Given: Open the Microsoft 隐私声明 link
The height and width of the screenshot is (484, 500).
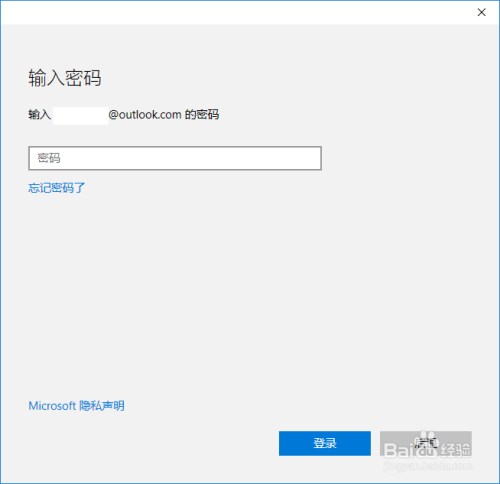Looking at the screenshot, I should pos(76,406).
